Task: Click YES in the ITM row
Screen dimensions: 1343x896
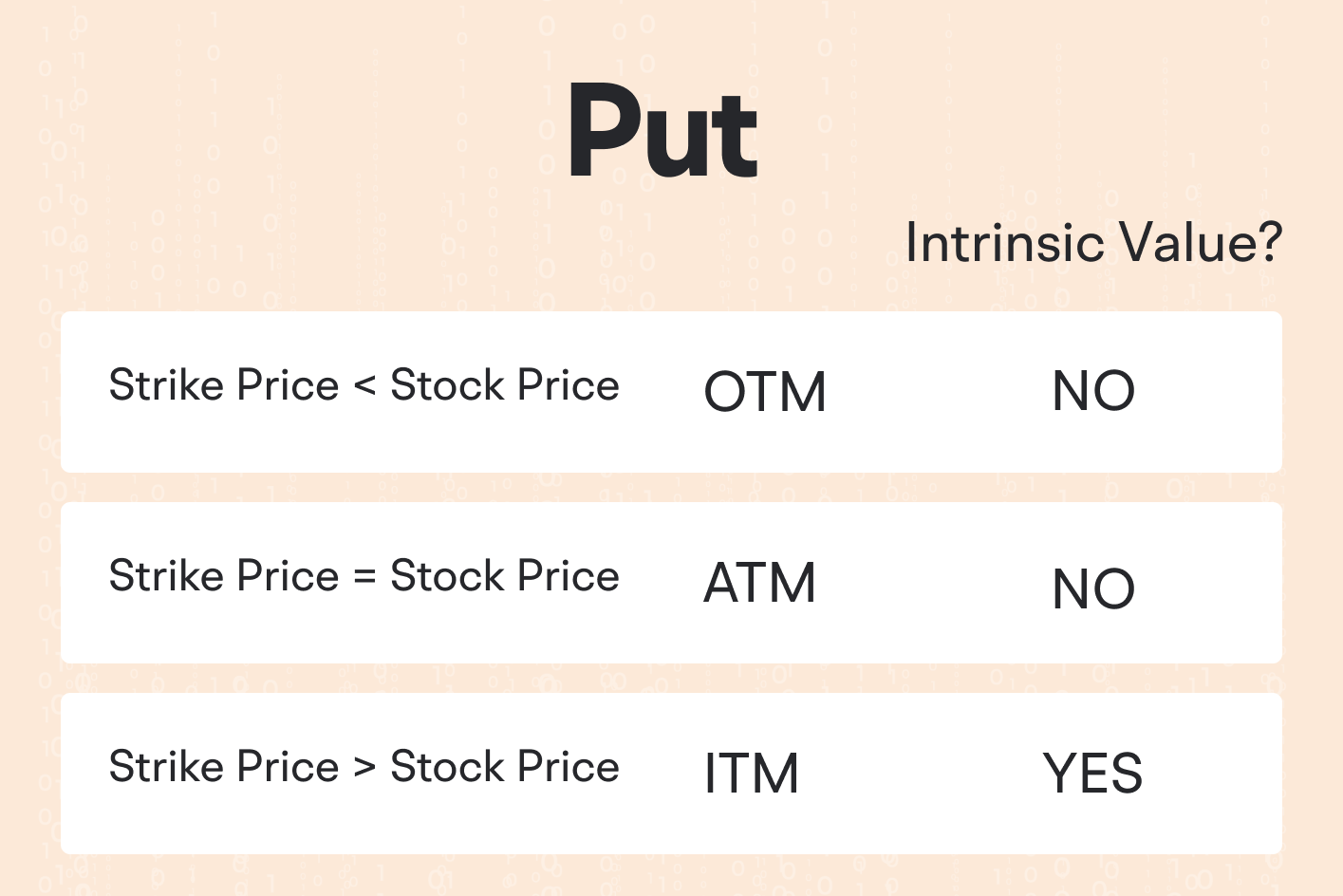Action: (x=1092, y=774)
